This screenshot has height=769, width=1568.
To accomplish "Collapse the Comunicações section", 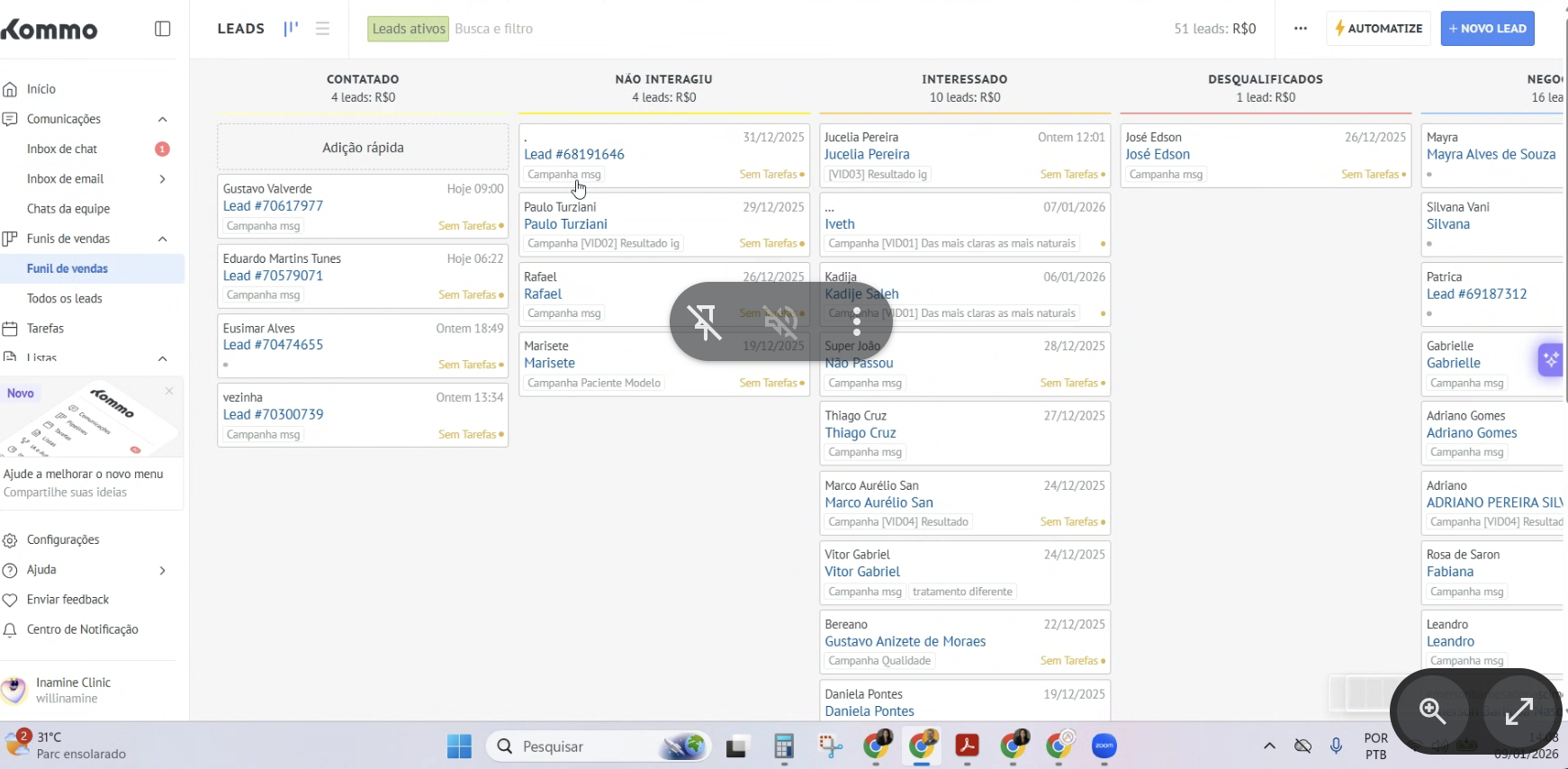I will click(x=163, y=120).
